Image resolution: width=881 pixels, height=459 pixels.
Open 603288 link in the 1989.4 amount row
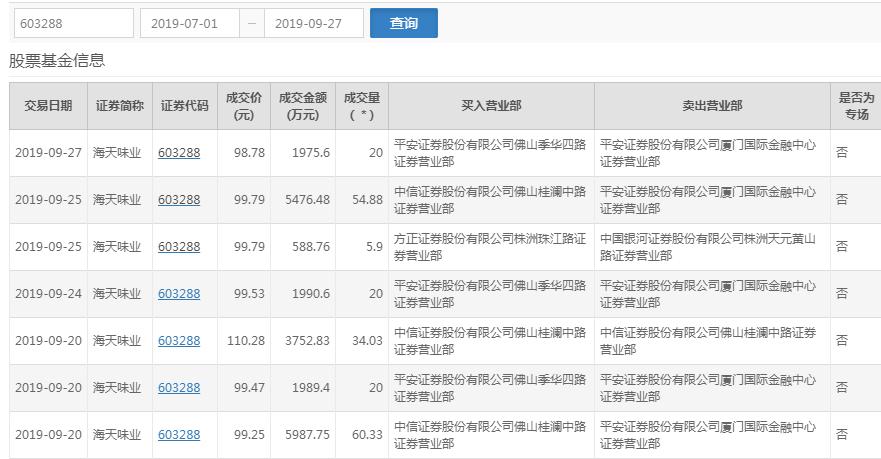179,388
